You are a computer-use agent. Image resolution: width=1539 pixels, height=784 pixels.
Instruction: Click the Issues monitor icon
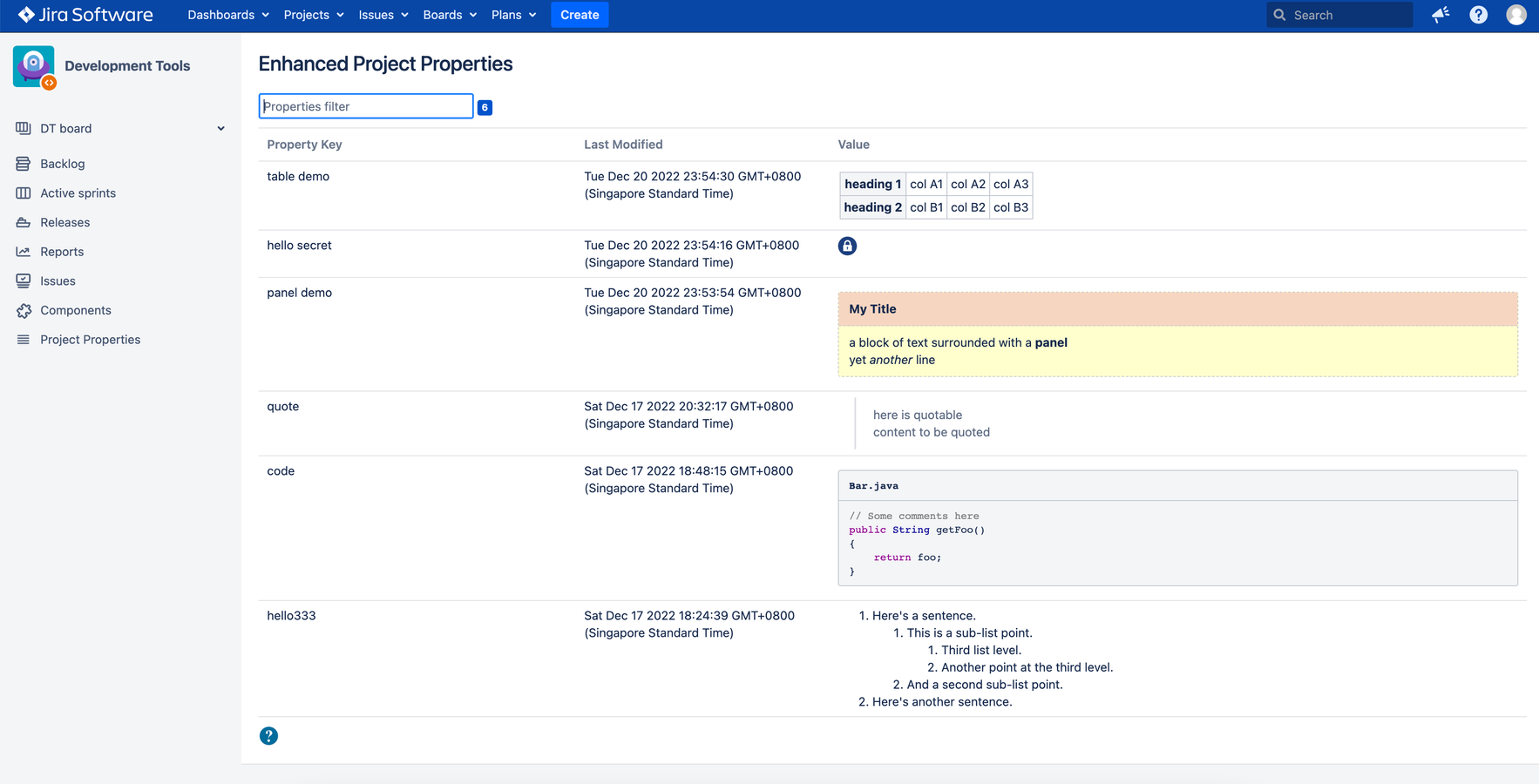[x=24, y=280]
